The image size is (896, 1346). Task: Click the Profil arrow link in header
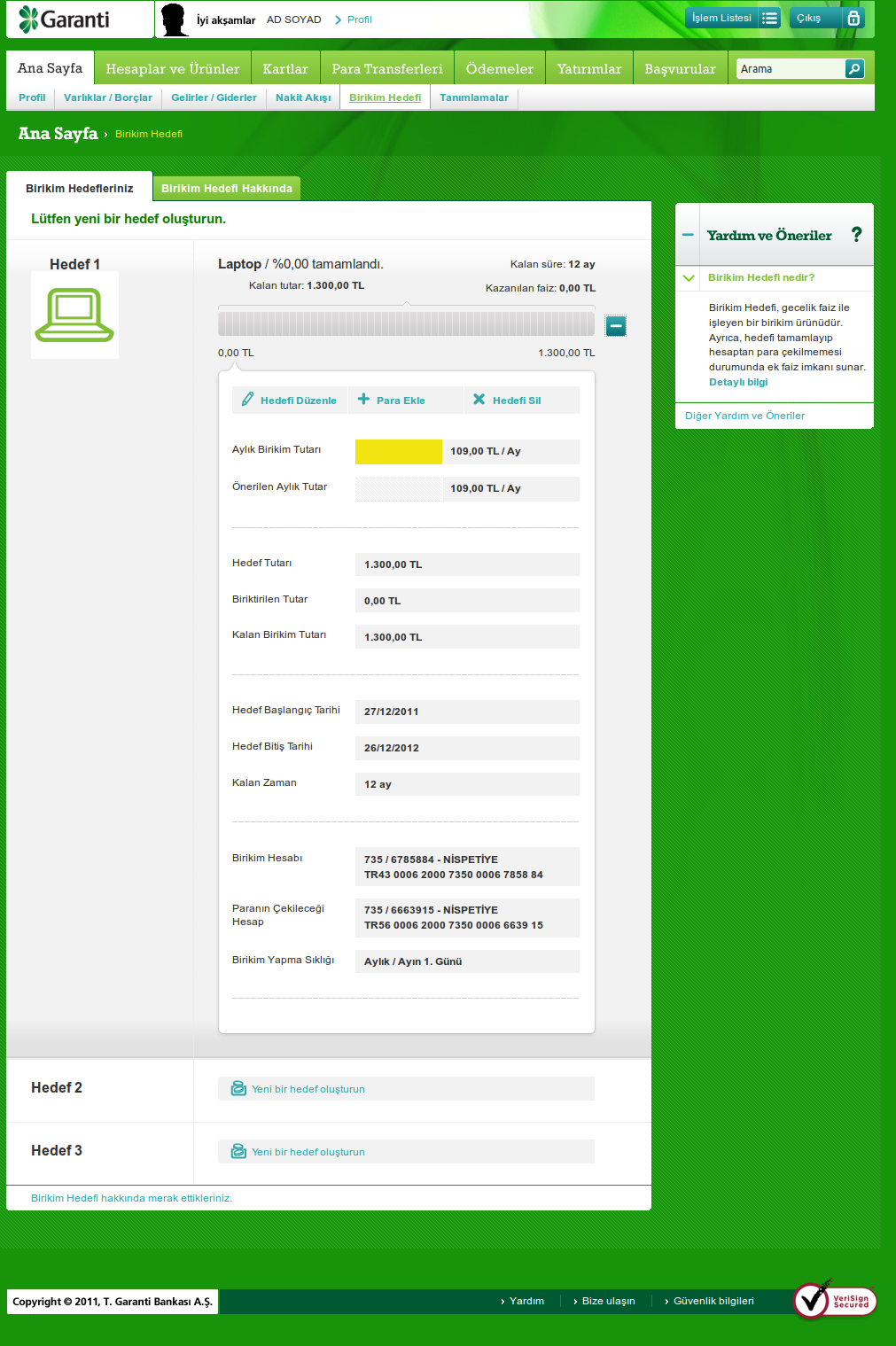point(353,19)
